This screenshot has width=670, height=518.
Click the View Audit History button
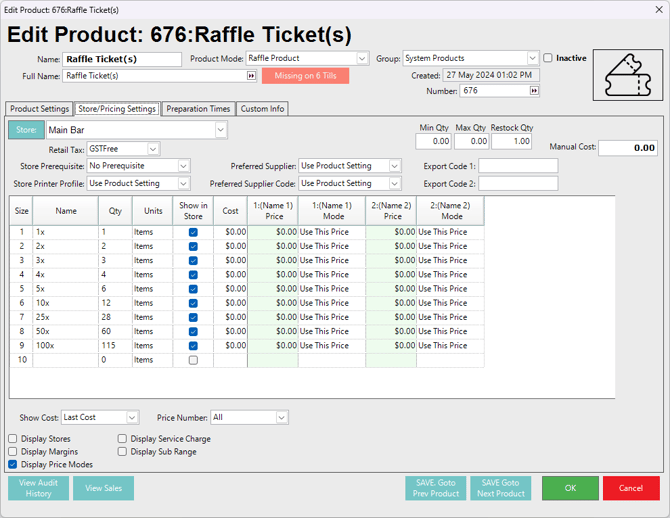pos(39,488)
